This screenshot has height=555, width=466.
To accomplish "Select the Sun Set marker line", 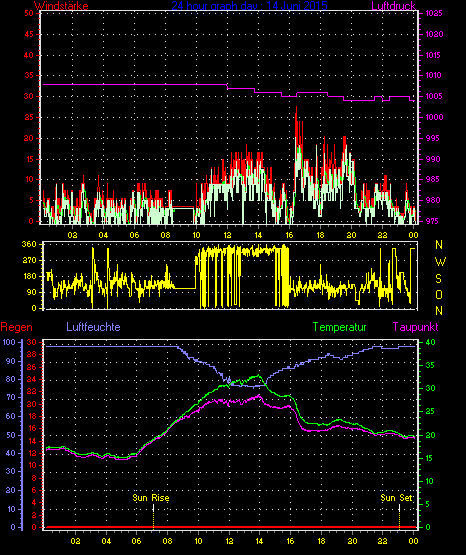I will click(399, 516).
